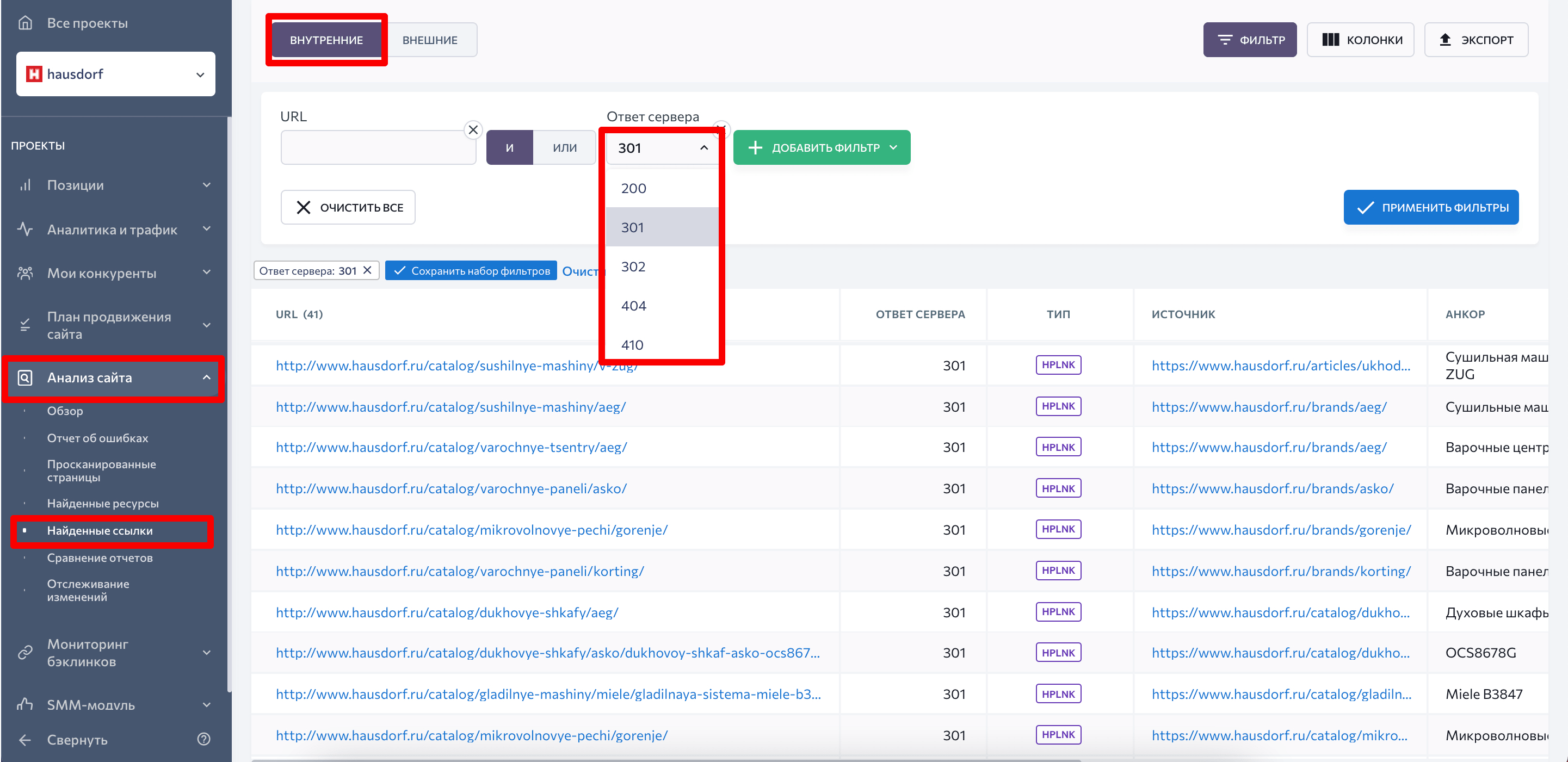Click the Мои конкуренты people icon
The height and width of the screenshot is (762, 1568).
[x=25, y=273]
